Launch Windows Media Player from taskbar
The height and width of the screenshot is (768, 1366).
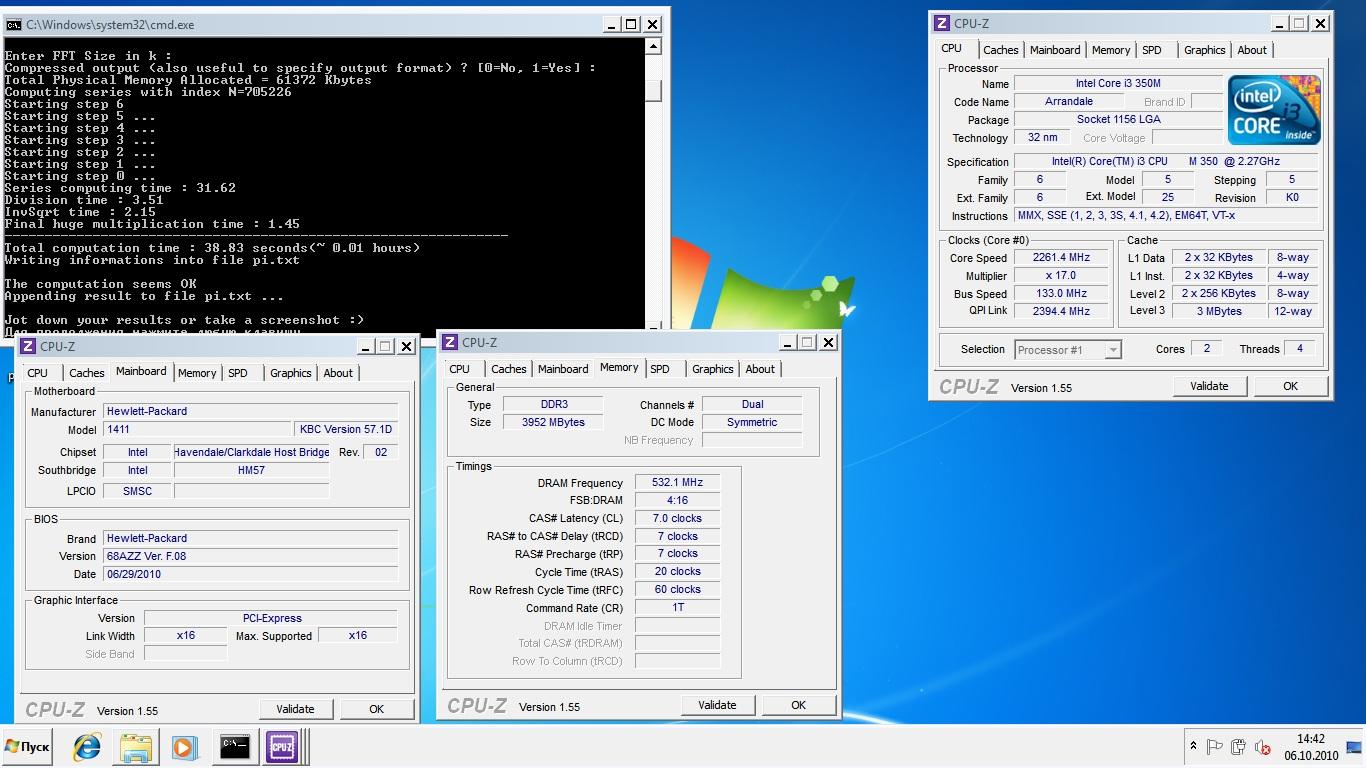(x=185, y=747)
